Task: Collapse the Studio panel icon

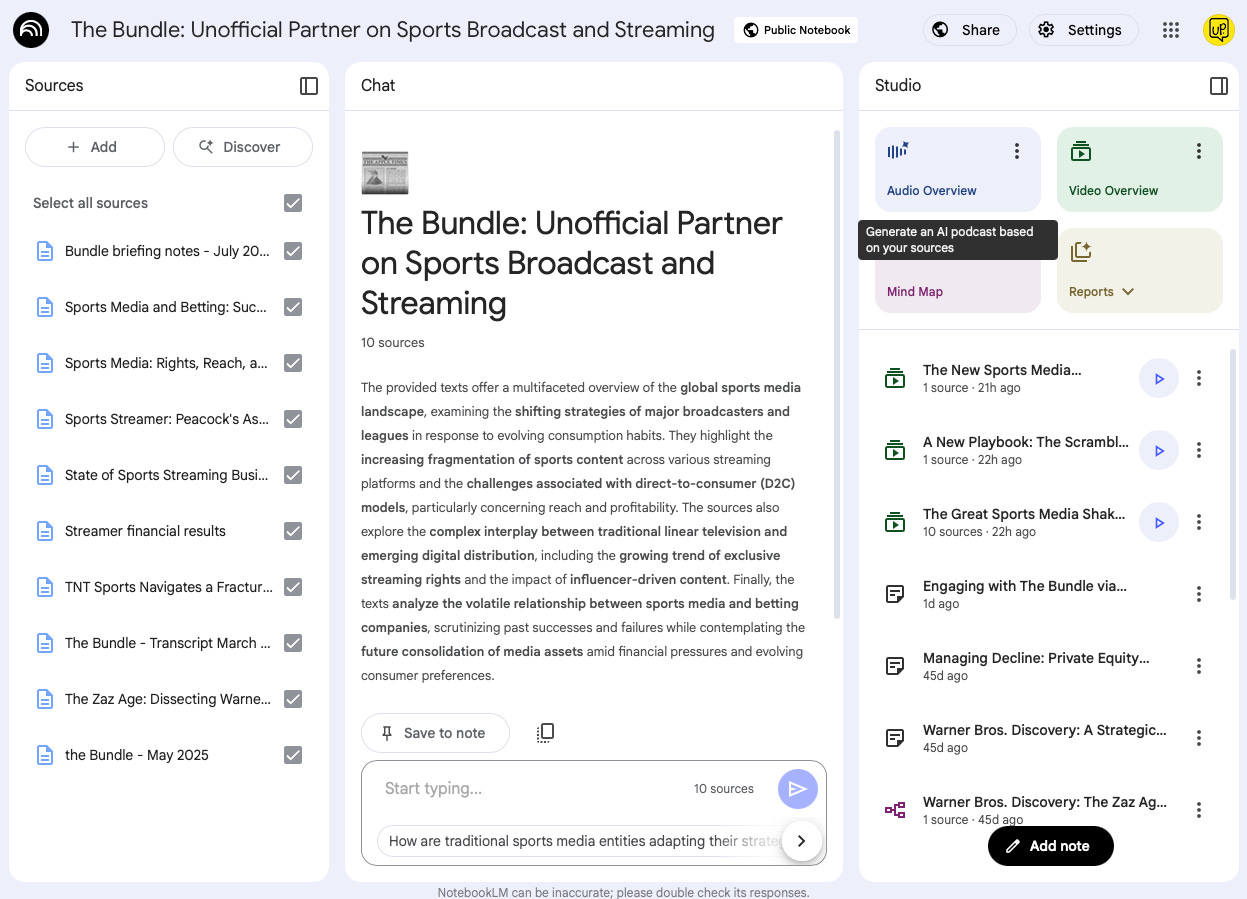Action: click(x=1219, y=86)
